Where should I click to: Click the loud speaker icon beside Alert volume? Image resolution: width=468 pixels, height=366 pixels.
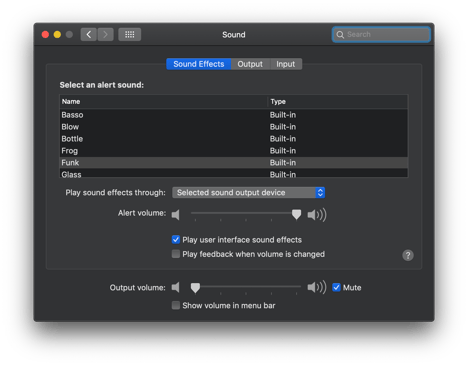pos(317,215)
